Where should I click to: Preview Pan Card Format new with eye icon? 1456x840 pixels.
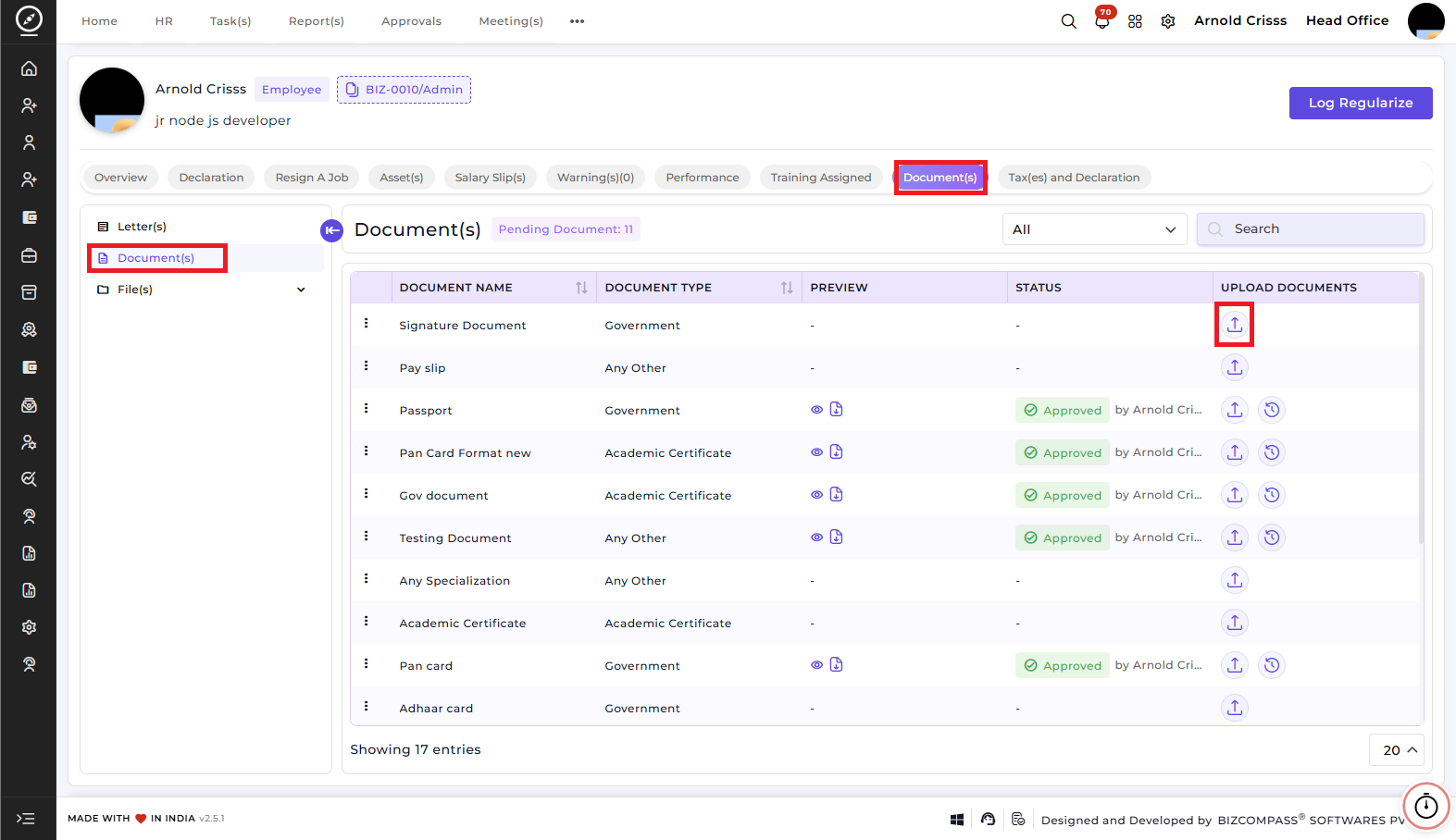pyautogui.click(x=816, y=452)
